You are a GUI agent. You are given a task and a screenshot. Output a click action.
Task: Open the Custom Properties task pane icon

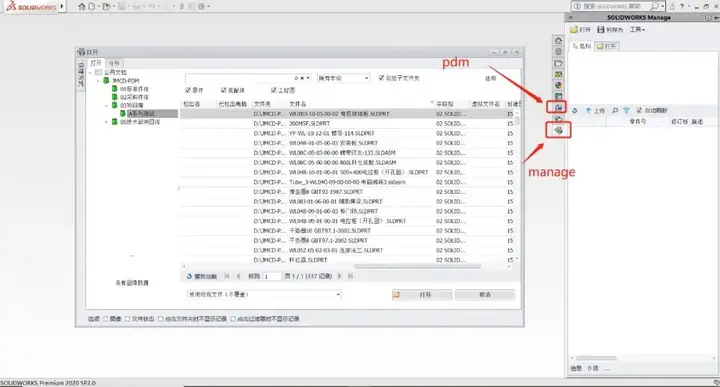click(x=558, y=96)
